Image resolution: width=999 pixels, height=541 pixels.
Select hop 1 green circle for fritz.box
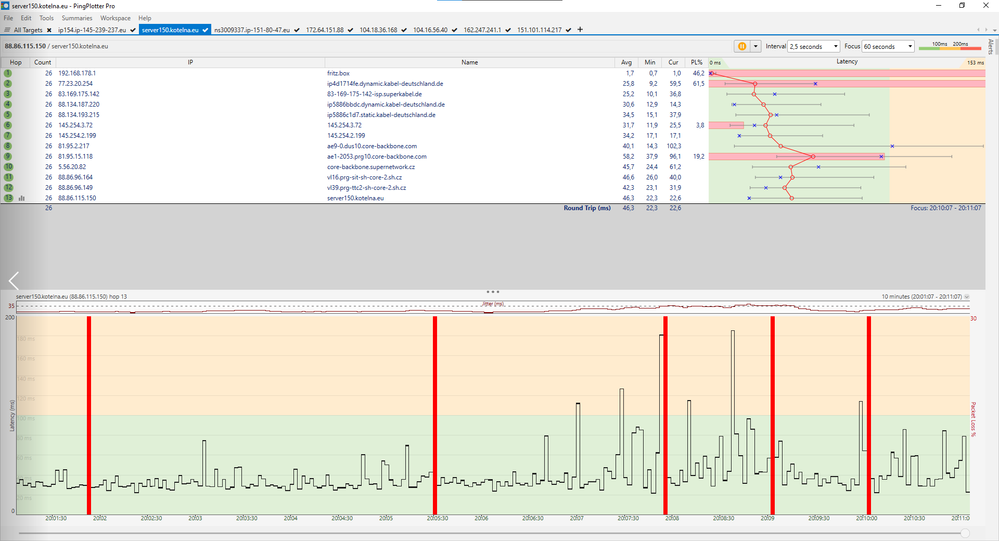(8, 73)
